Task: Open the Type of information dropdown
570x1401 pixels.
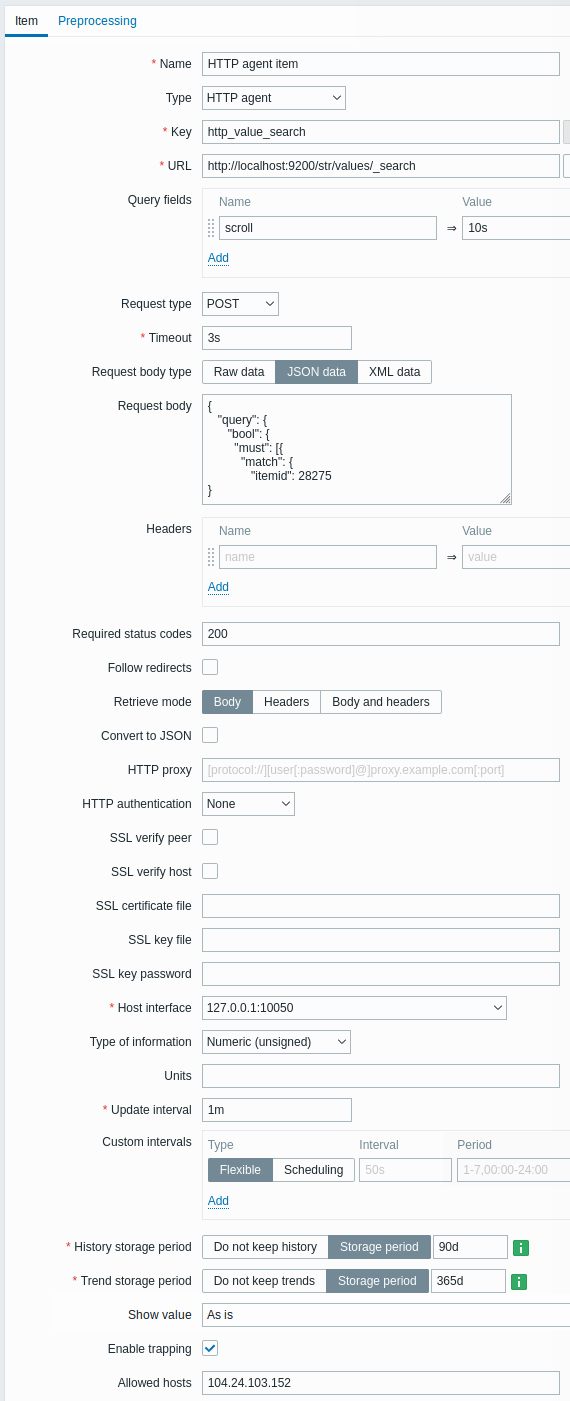Action: click(x=276, y=1042)
